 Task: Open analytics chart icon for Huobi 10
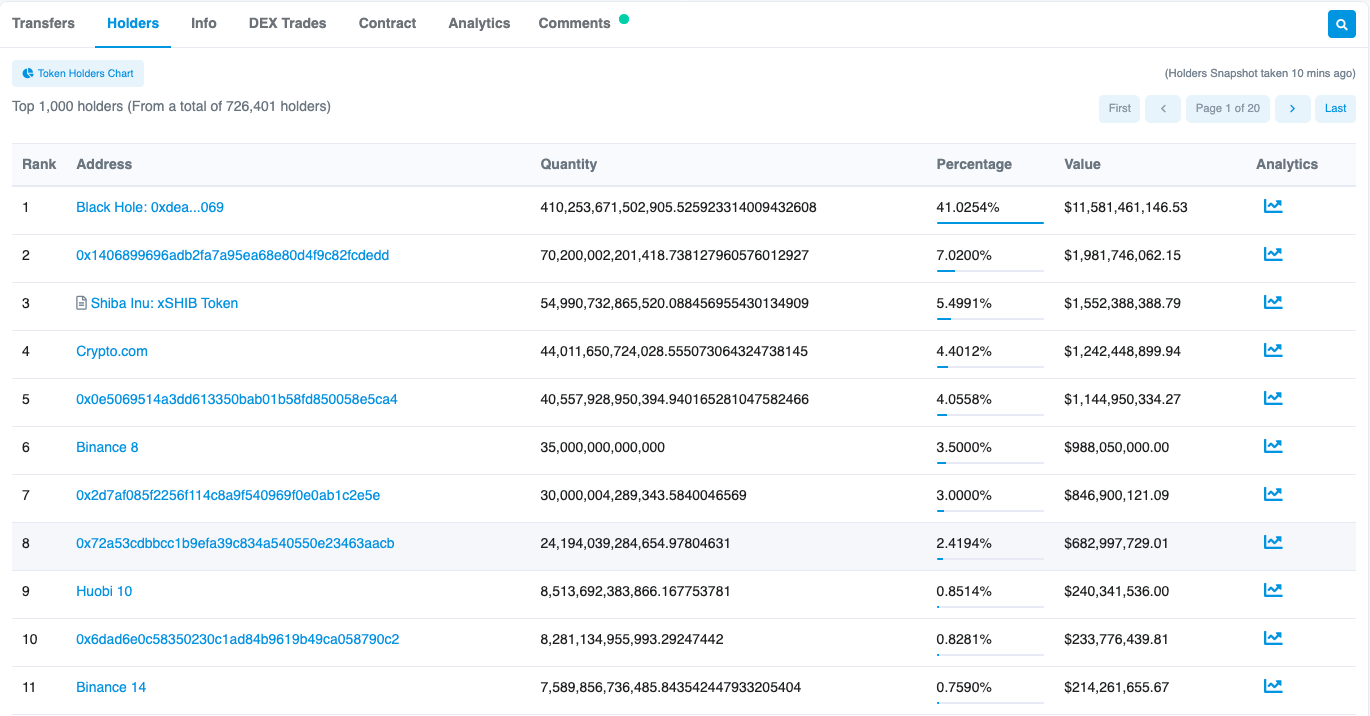[1272, 591]
